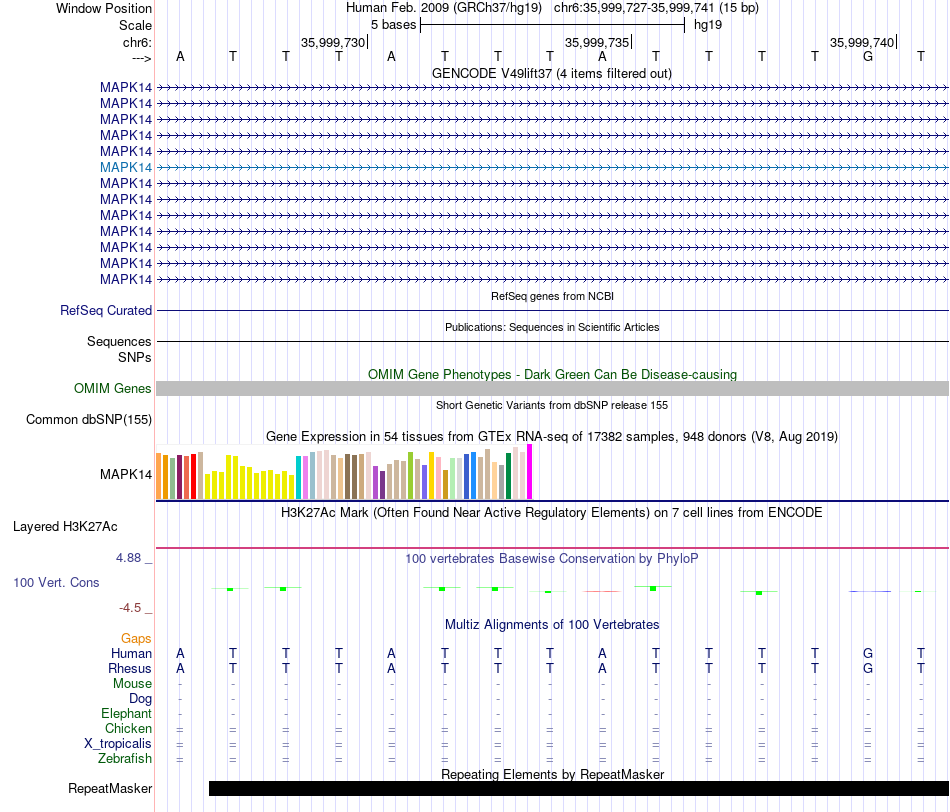
Task: Open the Layered H3K27Ac track label
Action: coord(65,527)
